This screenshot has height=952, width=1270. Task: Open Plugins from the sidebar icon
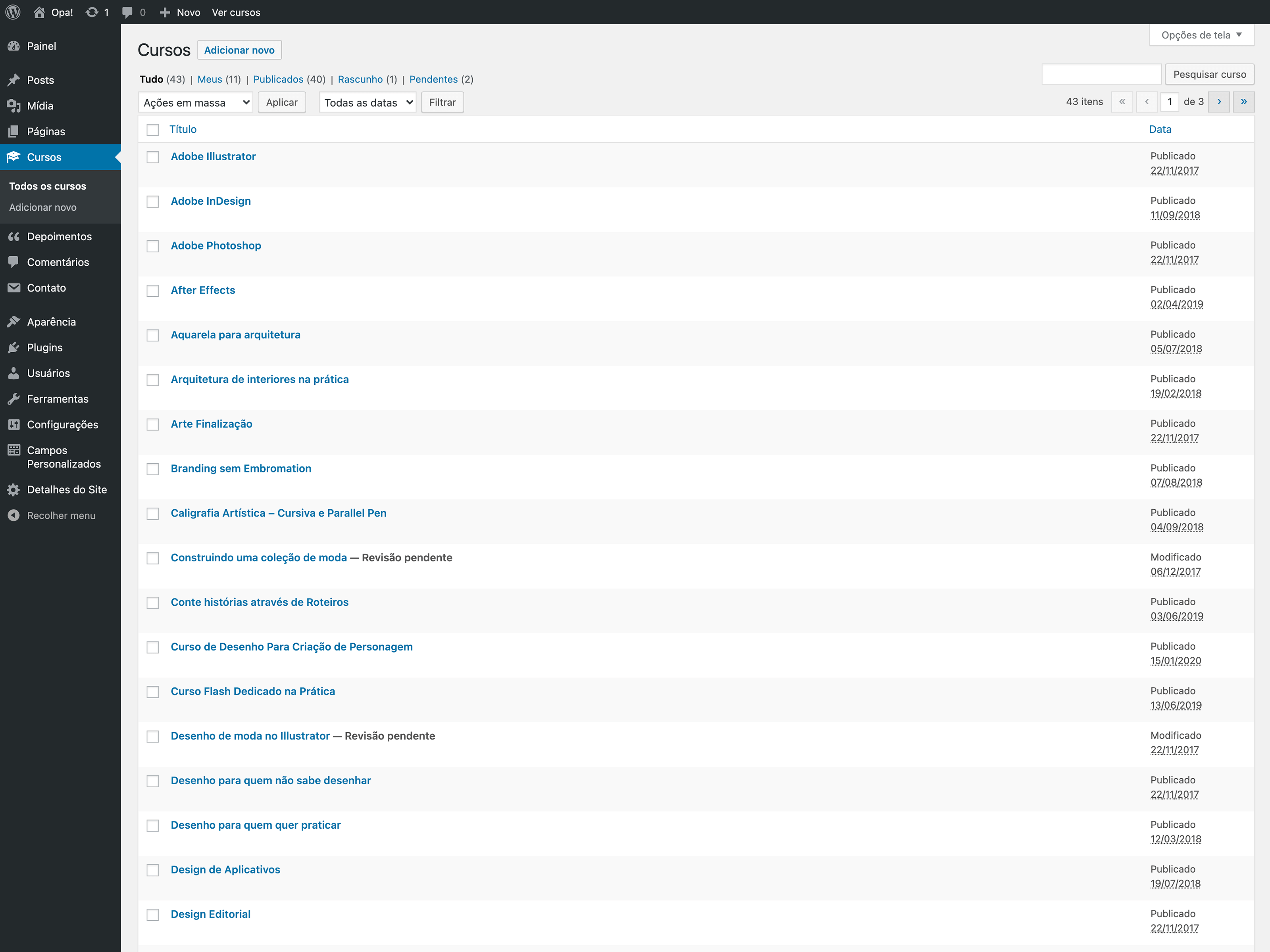(14, 347)
